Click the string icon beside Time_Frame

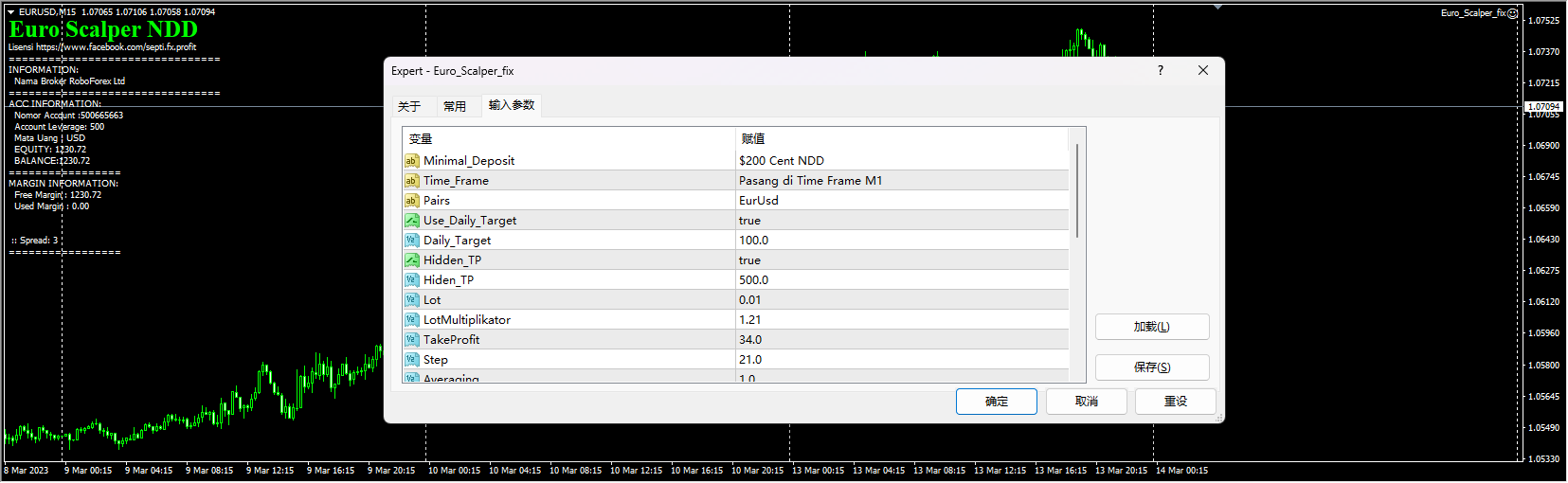411,181
